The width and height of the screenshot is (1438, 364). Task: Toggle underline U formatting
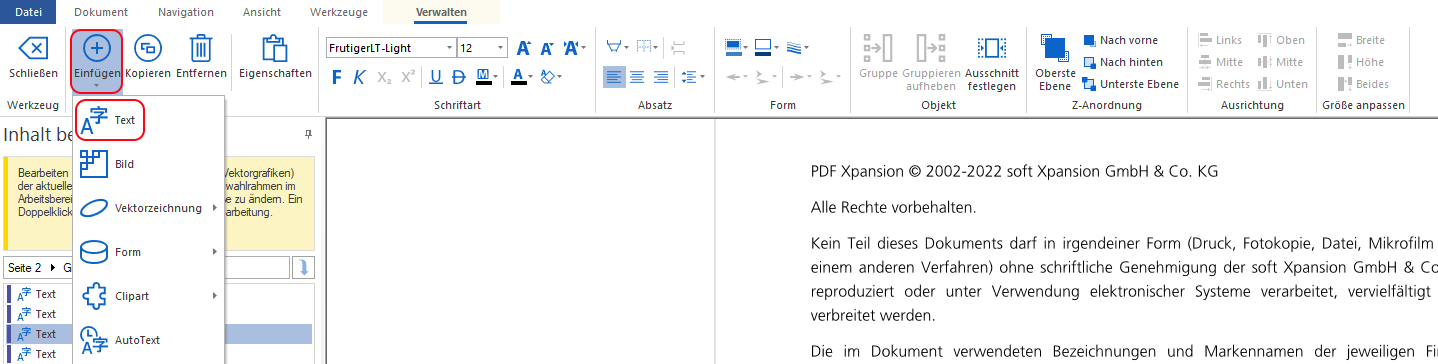click(436, 77)
